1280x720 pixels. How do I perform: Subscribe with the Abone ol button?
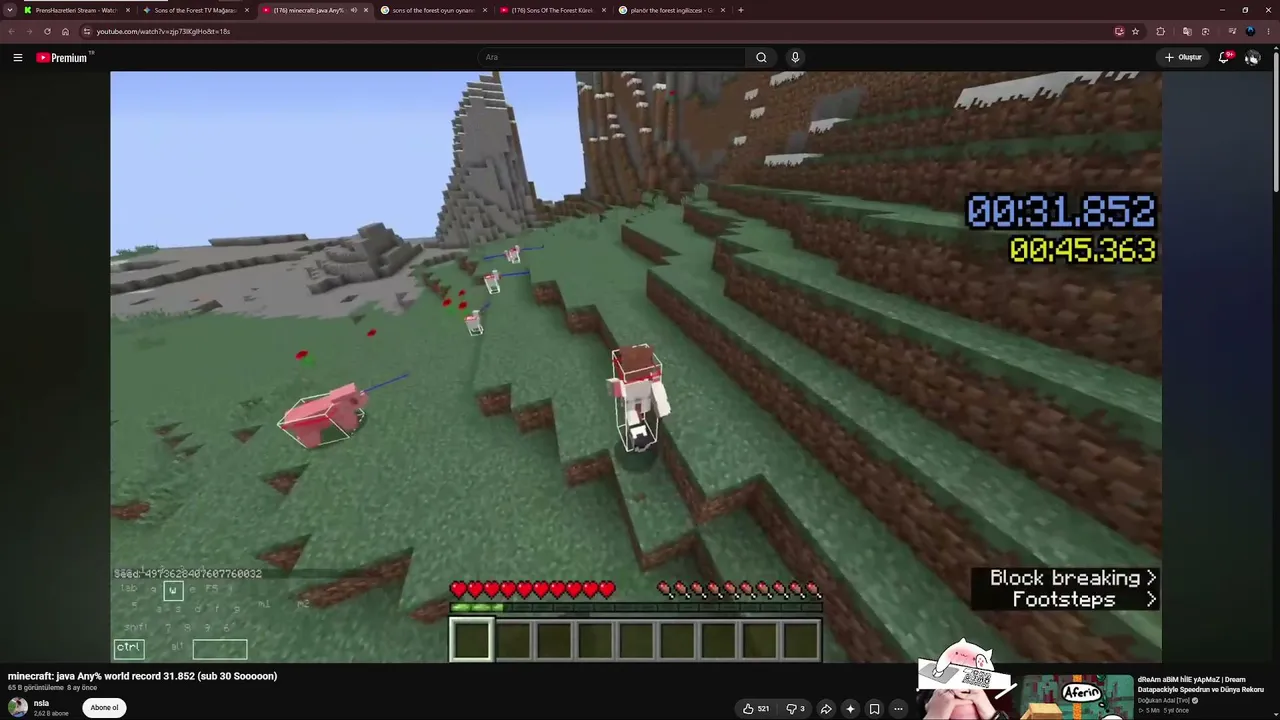click(x=105, y=707)
